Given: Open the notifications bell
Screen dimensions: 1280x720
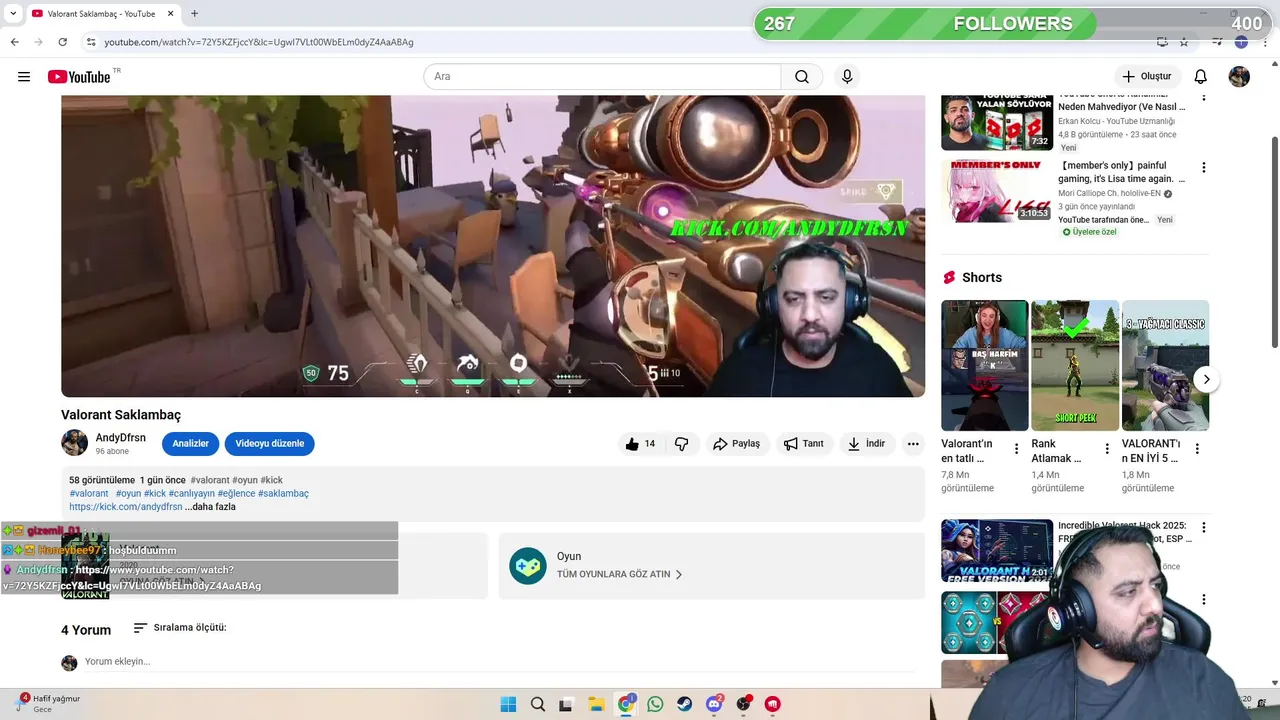Looking at the screenshot, I should click(1201, 77).
